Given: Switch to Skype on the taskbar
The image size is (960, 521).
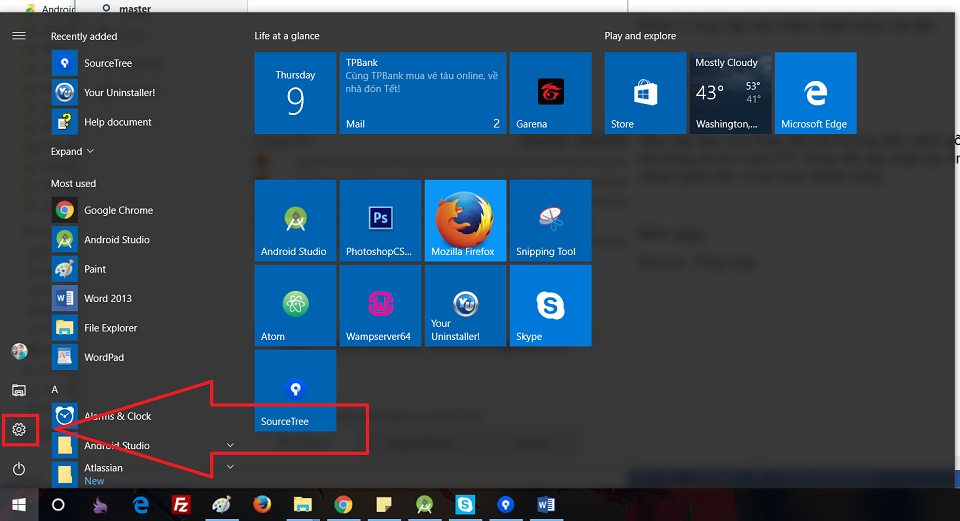Looking at the screenshot, I should [465, 504].
